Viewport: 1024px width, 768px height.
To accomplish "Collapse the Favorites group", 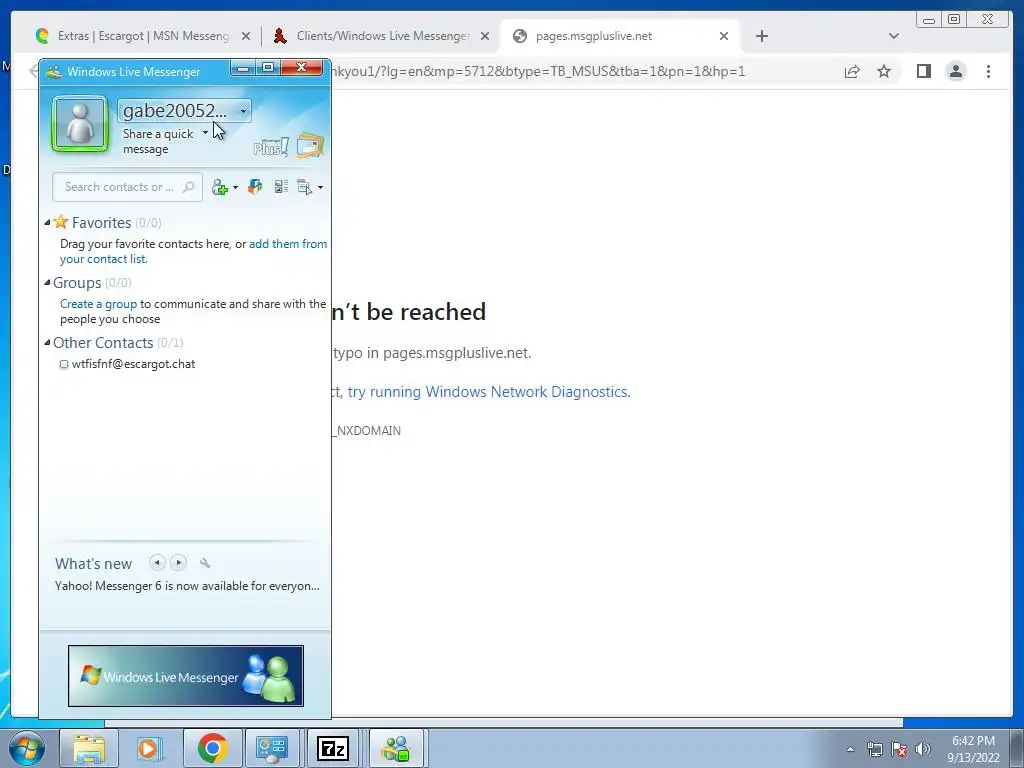I will 47,223.
